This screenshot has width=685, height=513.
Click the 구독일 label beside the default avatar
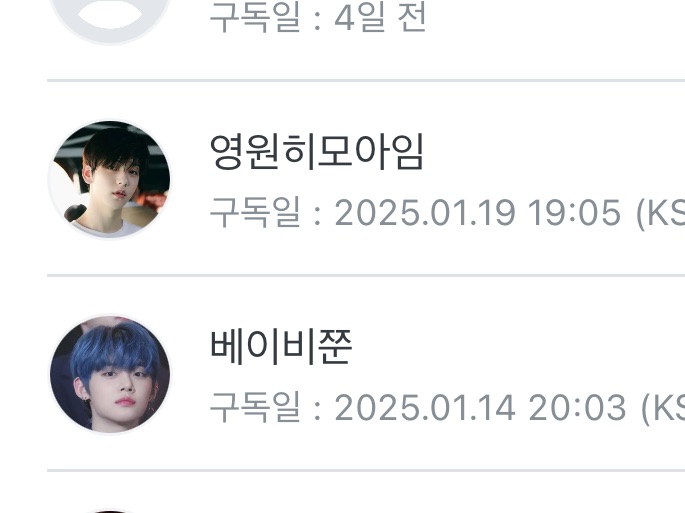[255, 18]
